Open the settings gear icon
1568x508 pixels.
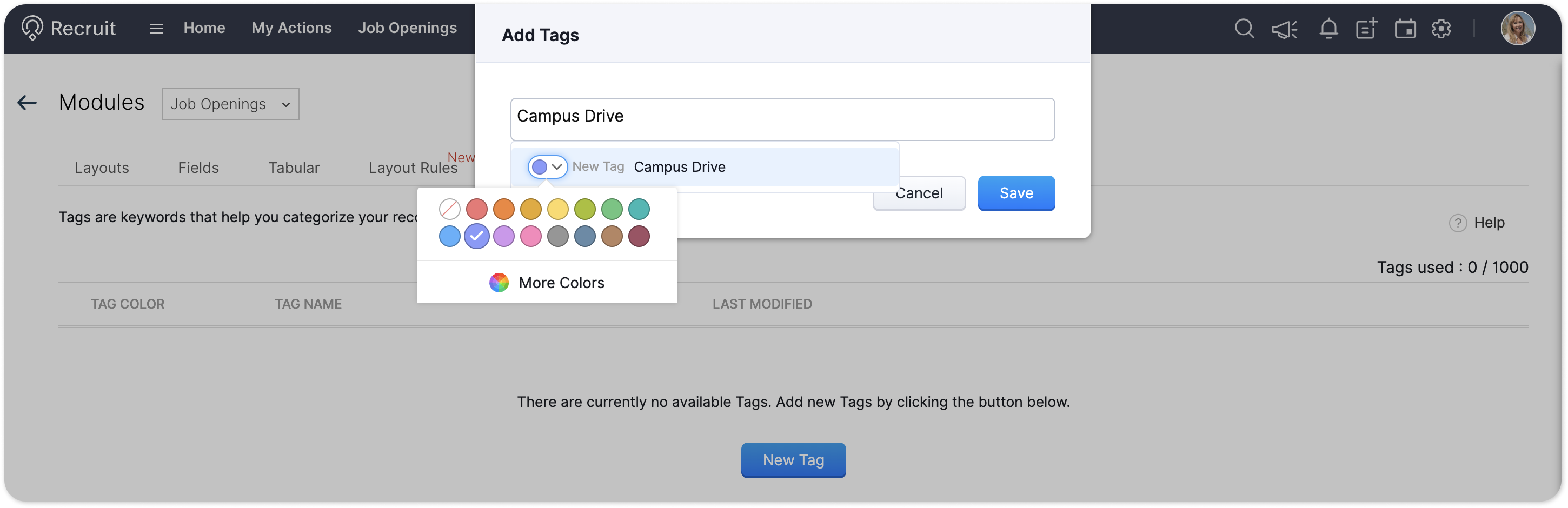coord(1441,29)
